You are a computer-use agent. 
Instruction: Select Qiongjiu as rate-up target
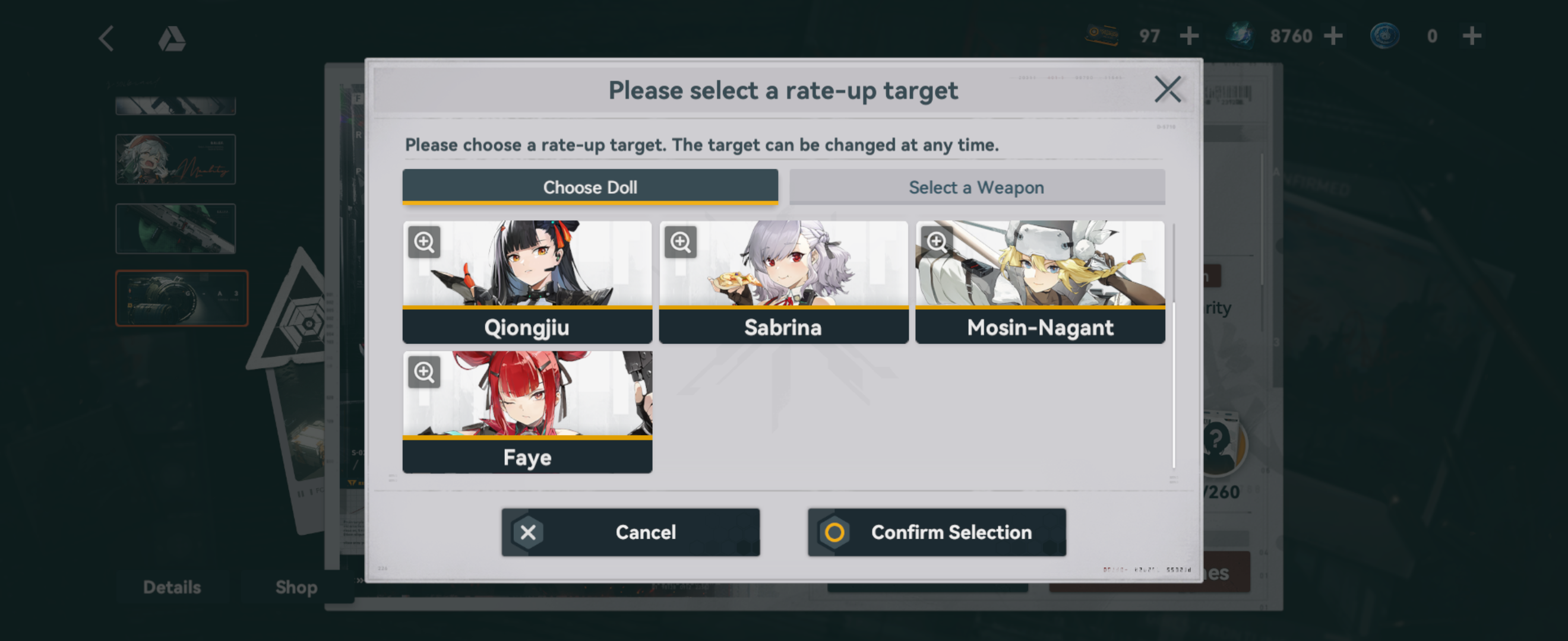point(527,282)
